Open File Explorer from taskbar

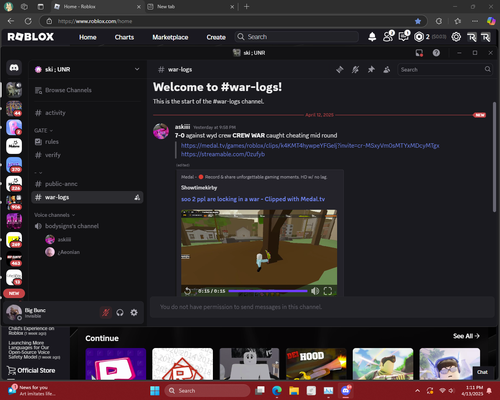click(x=294, y=391)
